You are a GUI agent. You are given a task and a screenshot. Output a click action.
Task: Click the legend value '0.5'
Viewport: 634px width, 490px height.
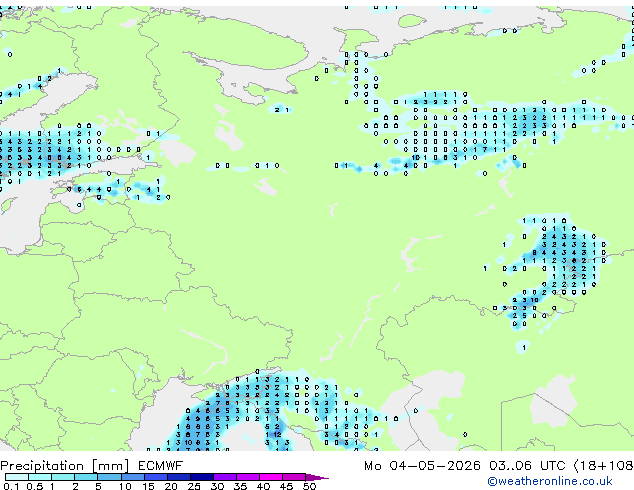pos(35,486)
